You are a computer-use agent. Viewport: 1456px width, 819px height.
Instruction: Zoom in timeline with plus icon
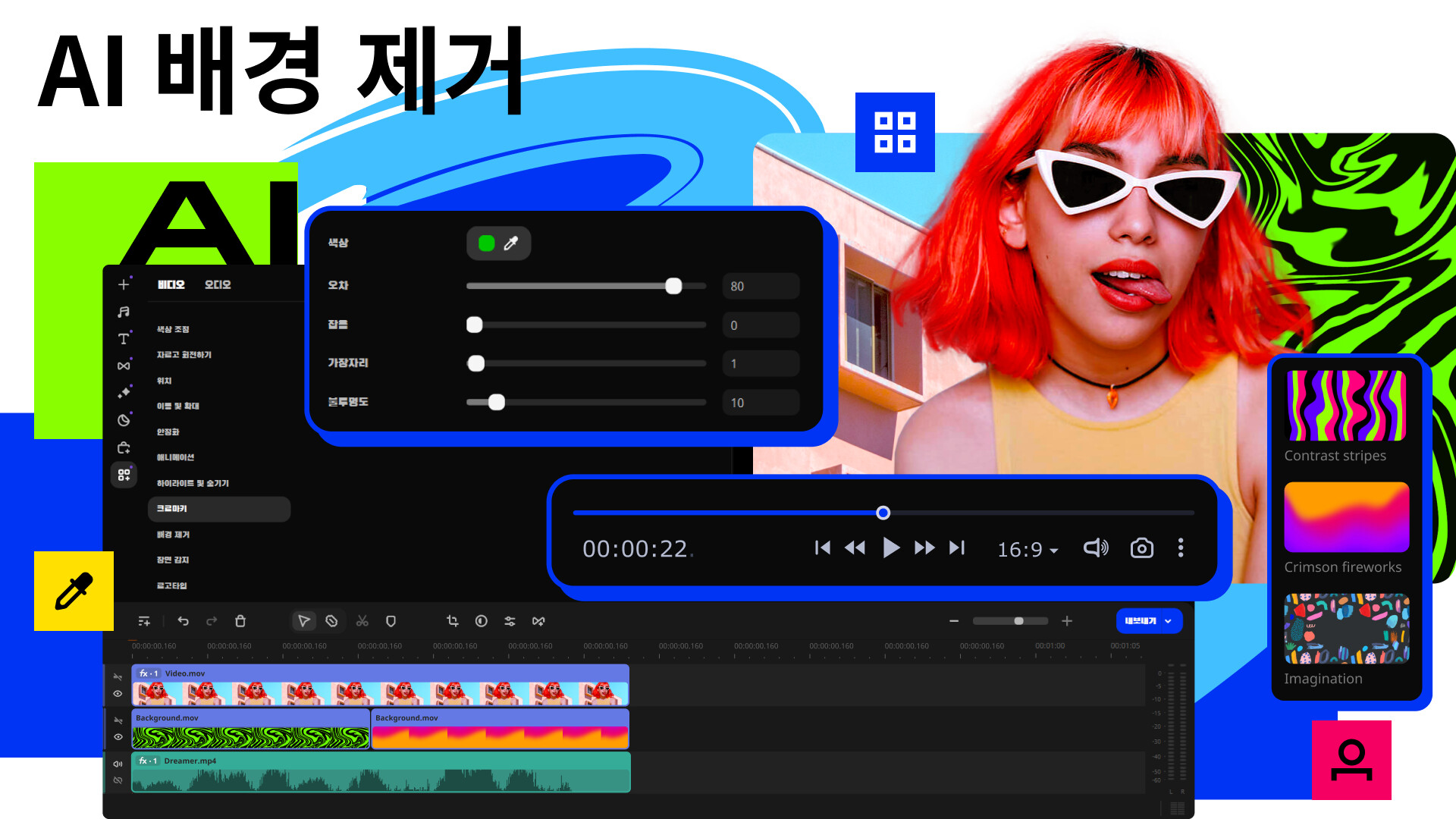click(1067, 621)
